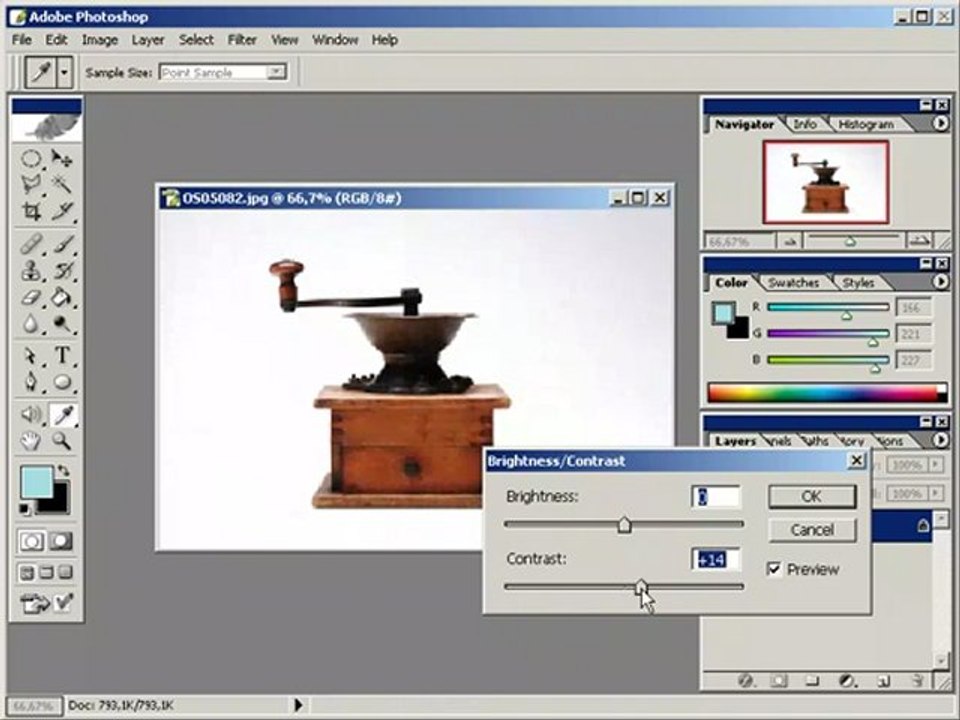960x720 pixels.
Task: Confirm Brightness/Contrast with OK
Action: click(812, 497)
